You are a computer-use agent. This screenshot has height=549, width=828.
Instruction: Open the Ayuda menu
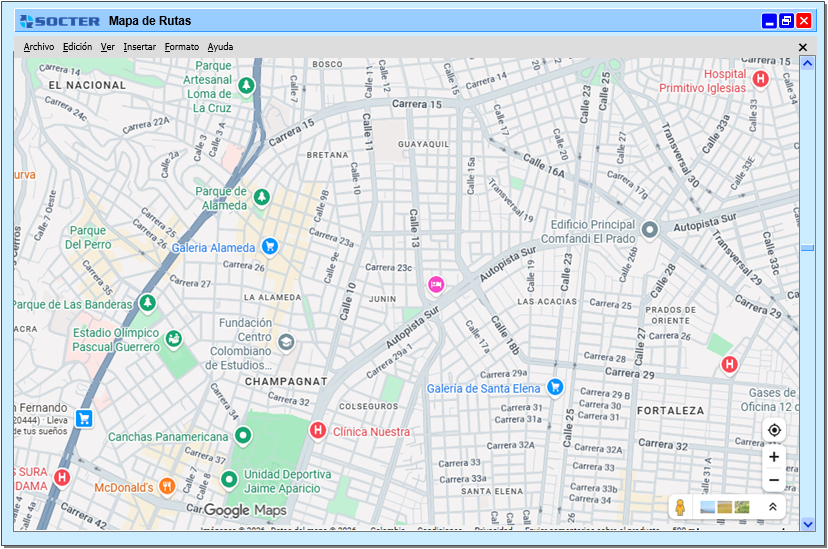click(220, 47)
